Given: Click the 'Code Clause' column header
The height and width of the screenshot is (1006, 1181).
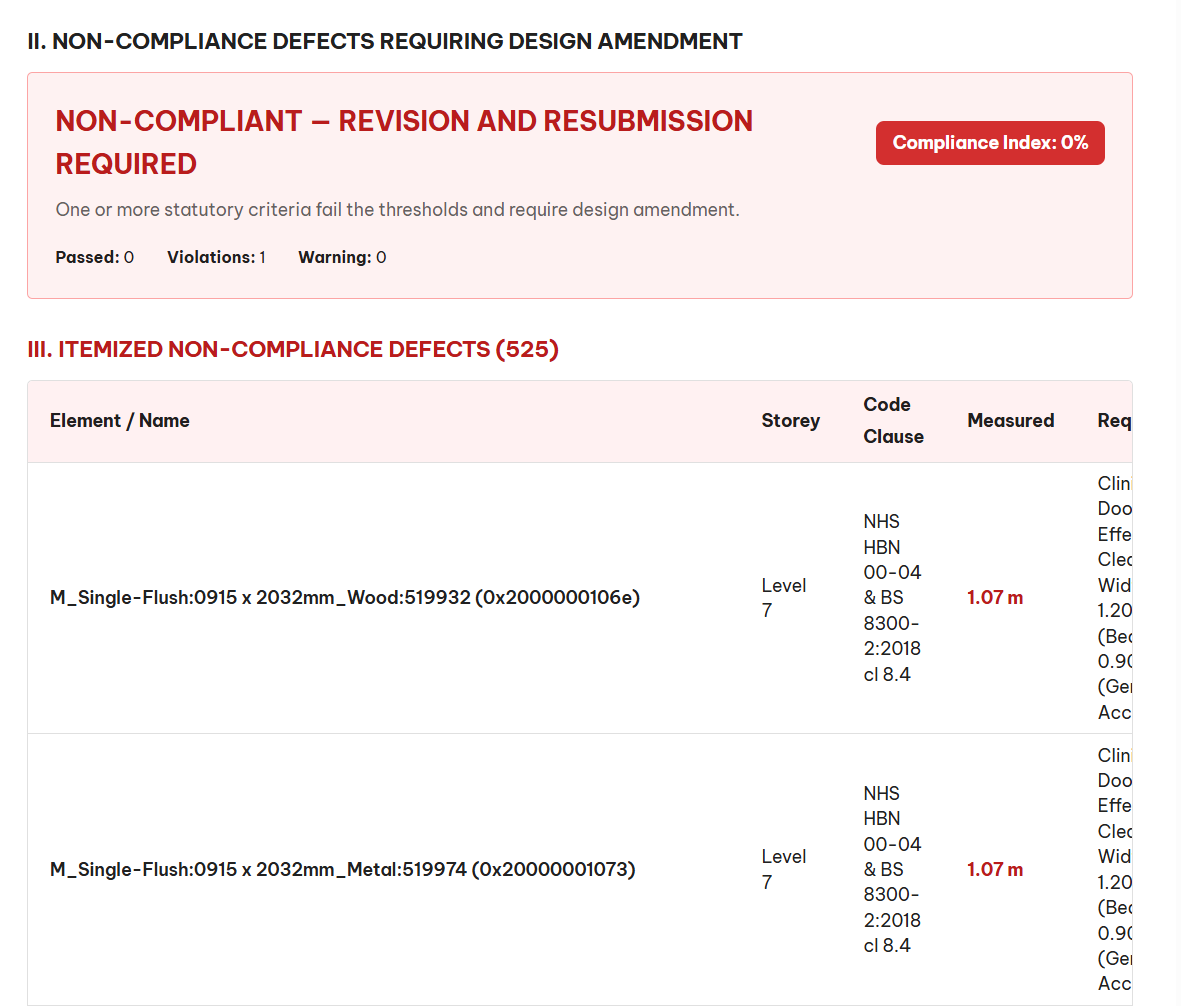Looking at the screenshot, I should pos(894,421).
